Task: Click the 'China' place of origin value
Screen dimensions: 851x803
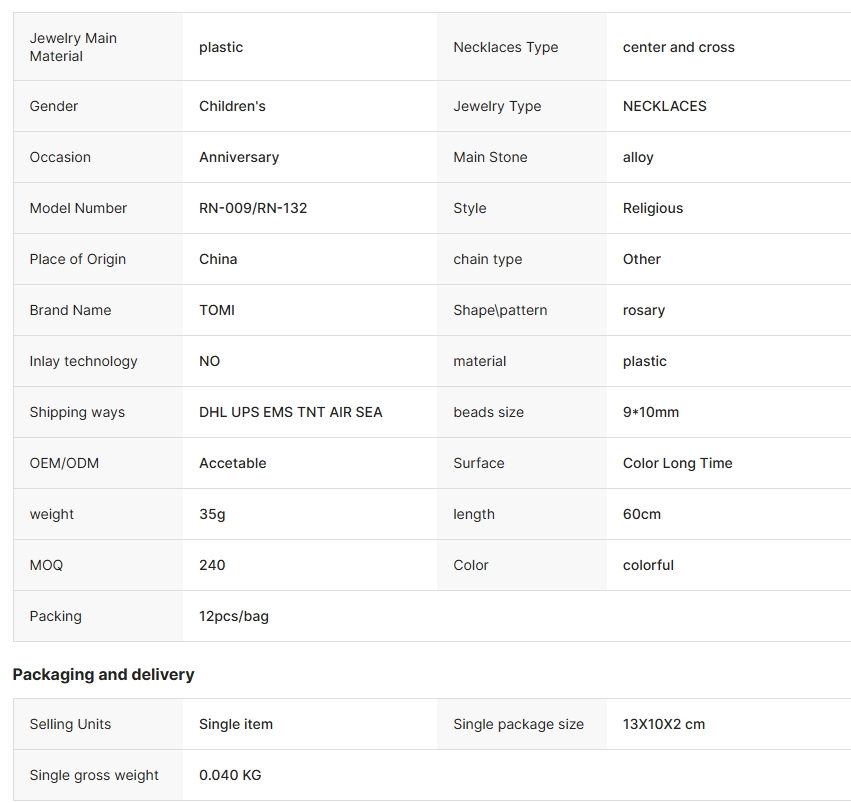Action: (x=218, y=259)
